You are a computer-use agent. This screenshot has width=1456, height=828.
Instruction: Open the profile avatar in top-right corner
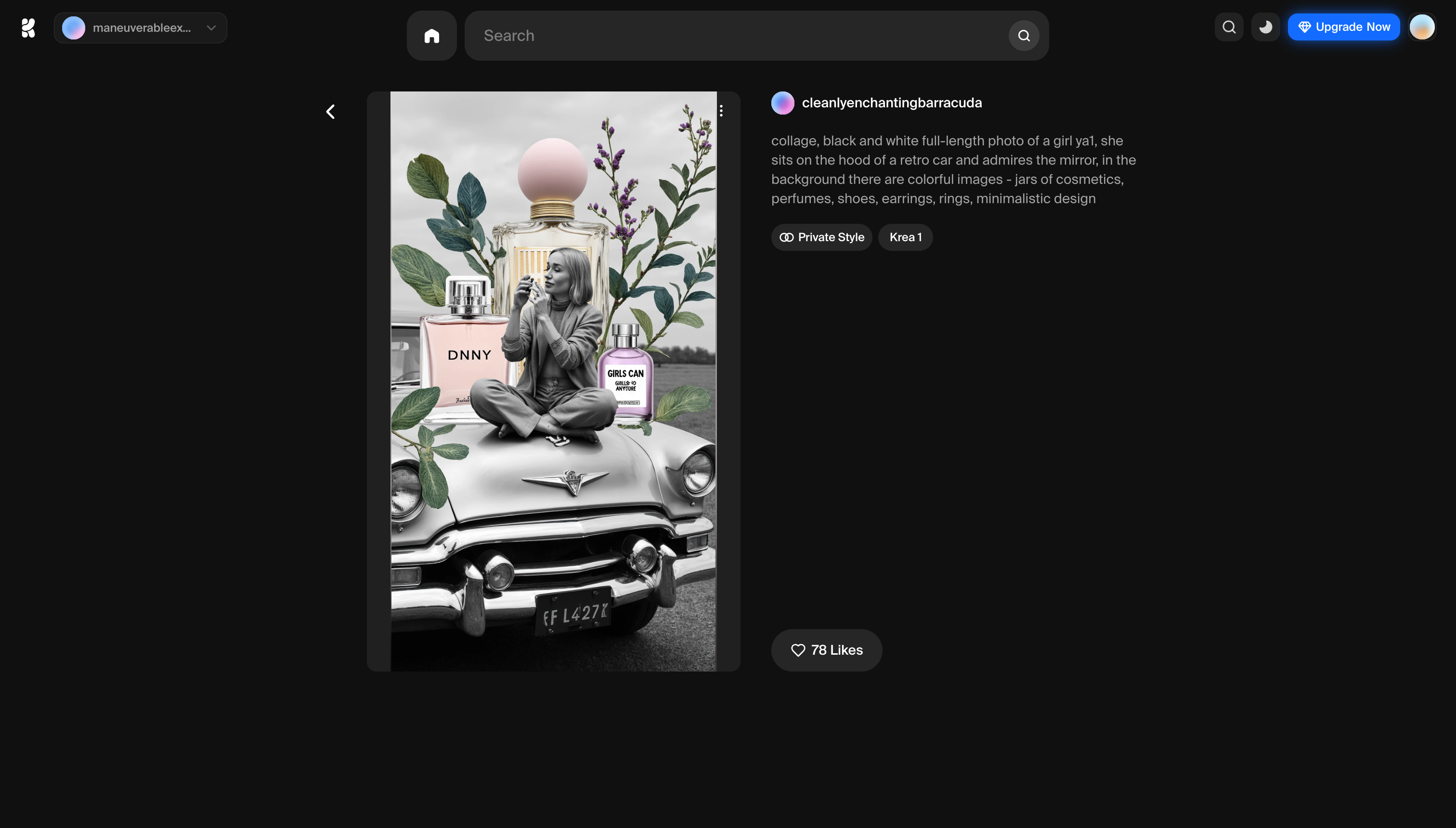(x=1422, y=27)
